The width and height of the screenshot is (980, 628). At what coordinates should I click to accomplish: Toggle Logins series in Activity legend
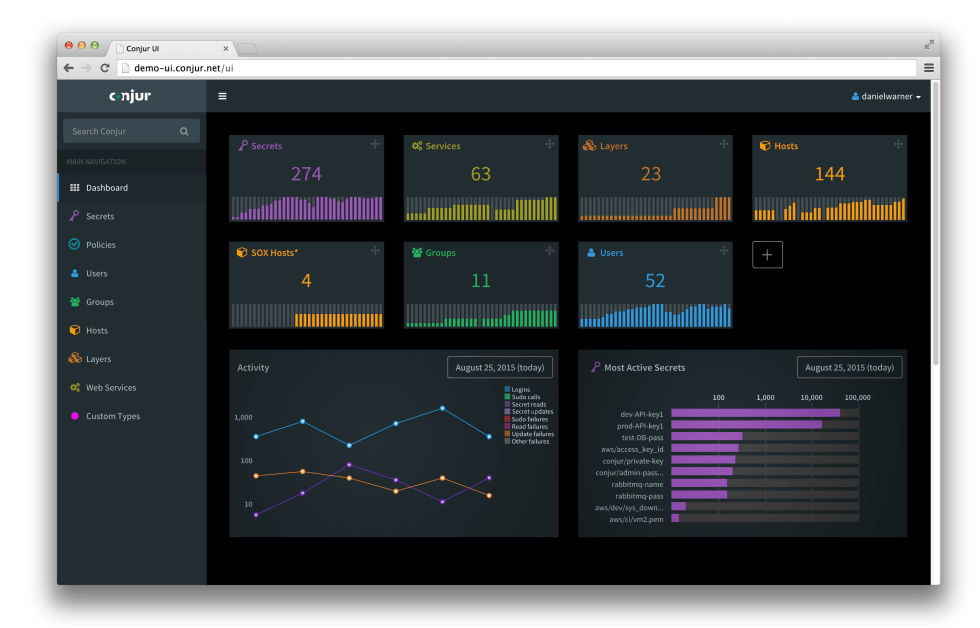[520, 389]
